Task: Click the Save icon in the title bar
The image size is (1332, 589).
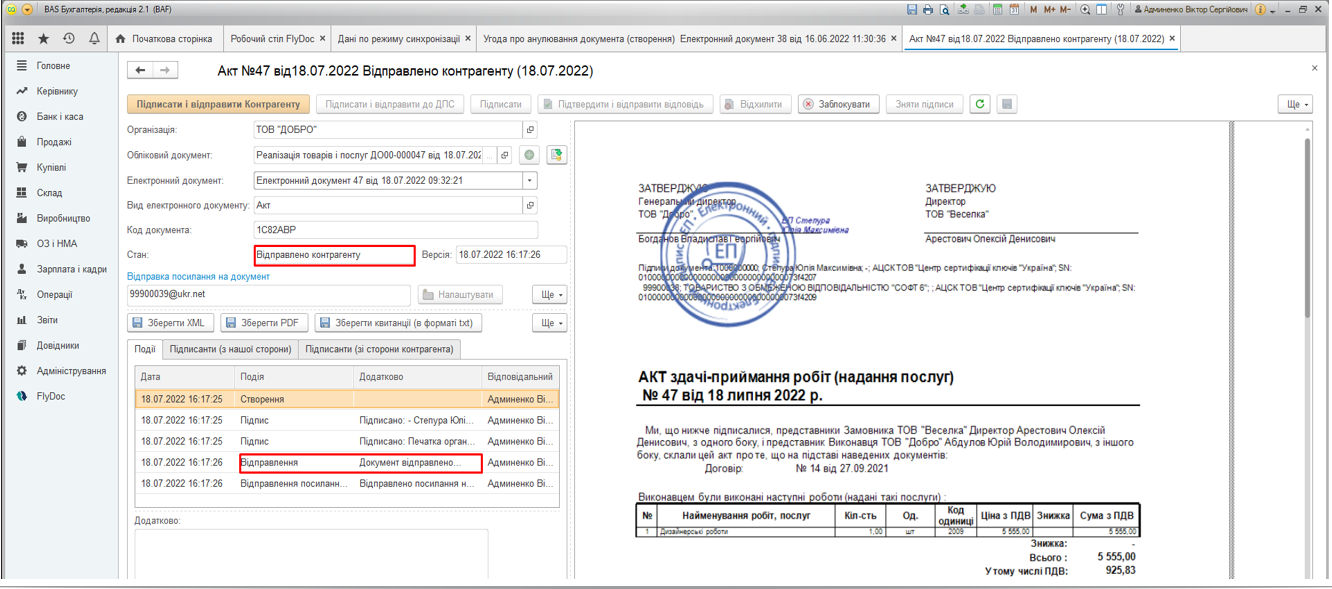Action: coord(912,10)
